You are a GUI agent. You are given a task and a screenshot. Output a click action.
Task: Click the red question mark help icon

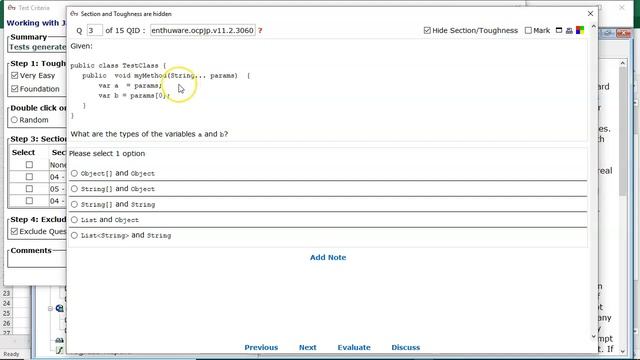[260, 31]
